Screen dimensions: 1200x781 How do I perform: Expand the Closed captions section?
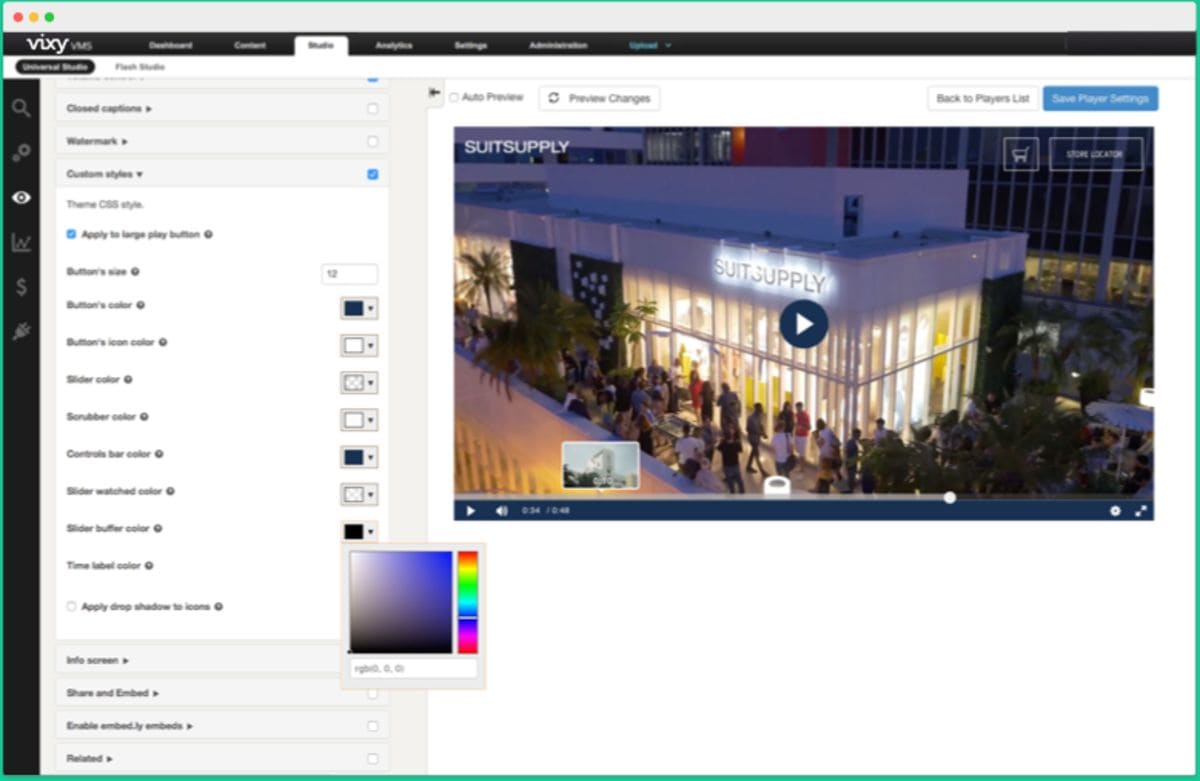(x=109, y=108)
